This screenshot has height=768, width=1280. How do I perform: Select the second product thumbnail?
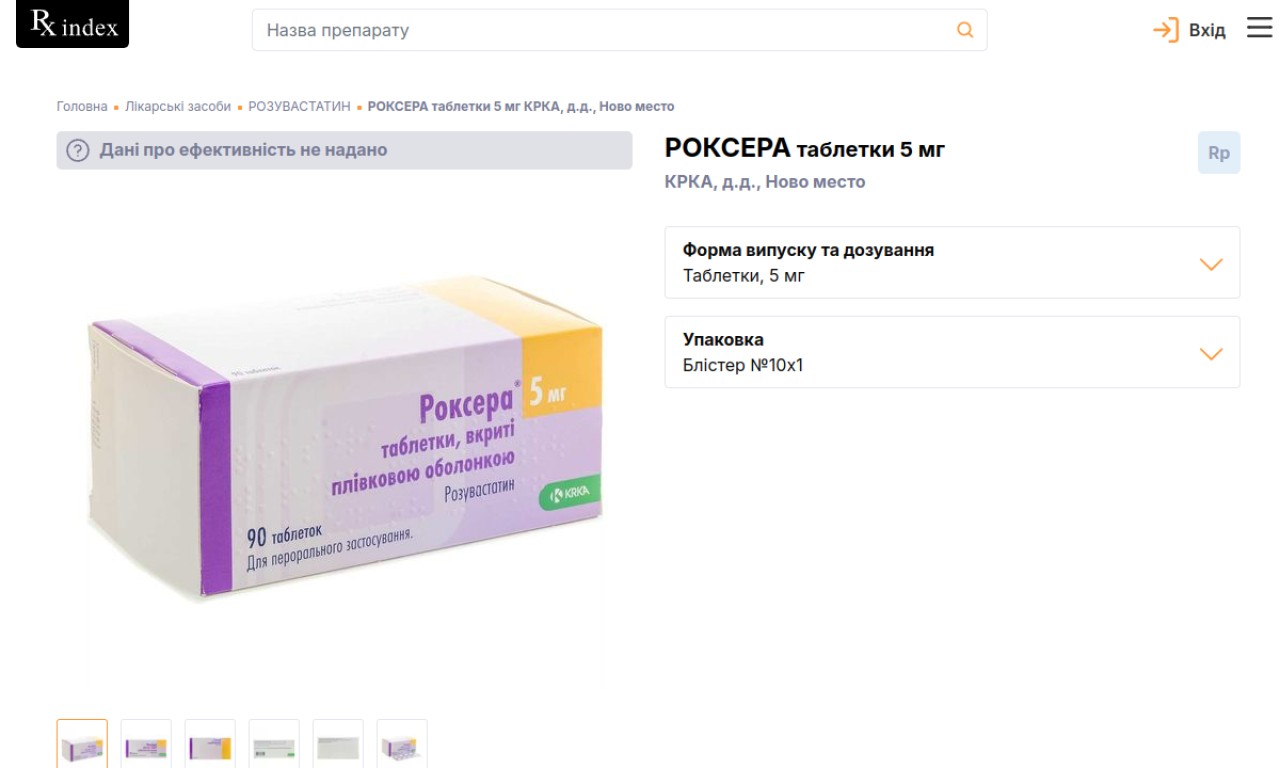point(146,745)
